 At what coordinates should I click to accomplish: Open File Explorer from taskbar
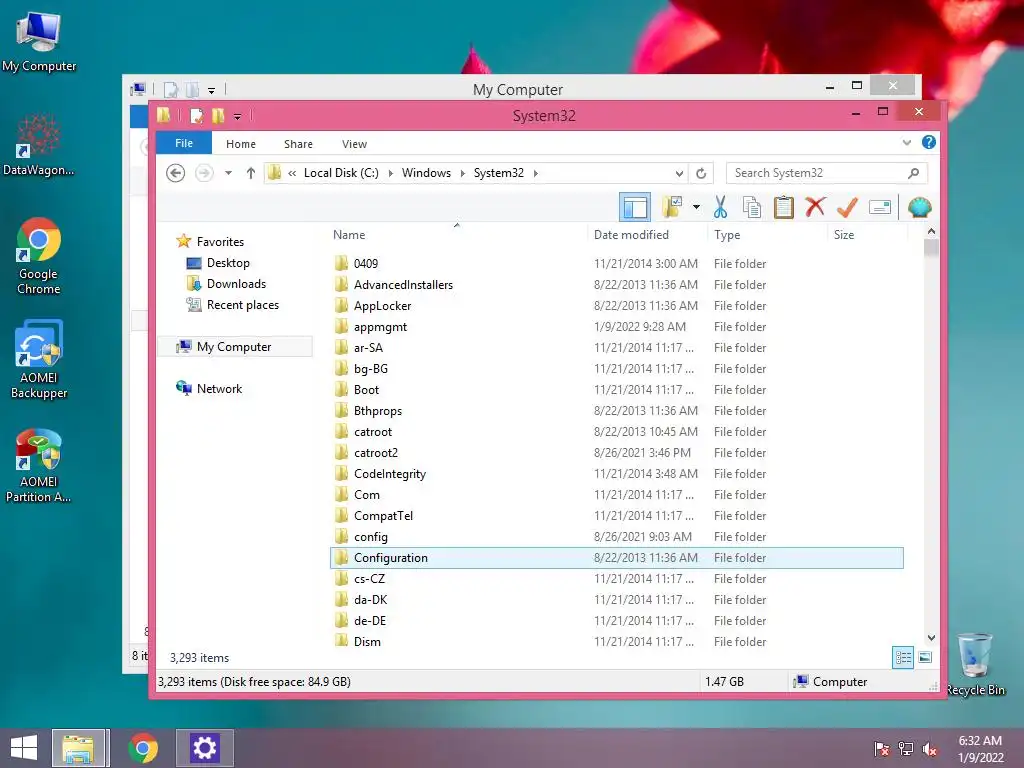pos(78,748)
